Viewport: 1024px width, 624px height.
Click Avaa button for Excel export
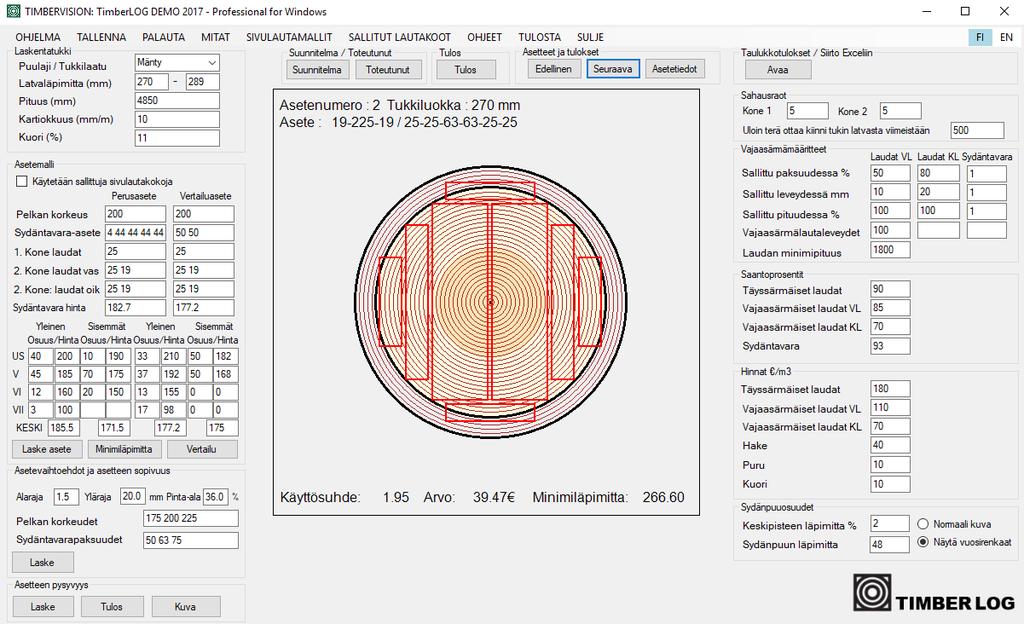[x=778, y=70]
